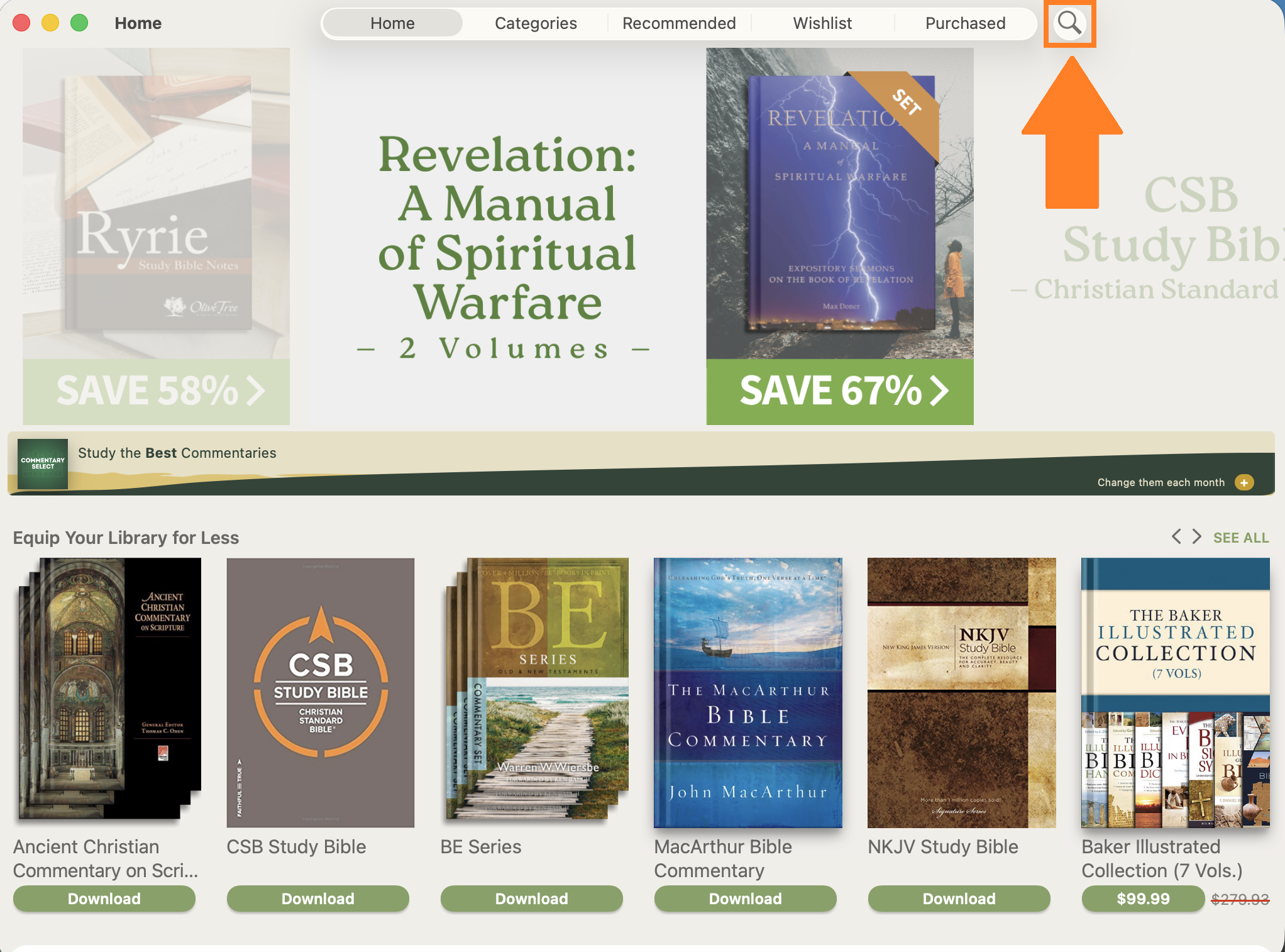Screen dimensions: 1285x952
Task: Click the Revelation: A Manual of Spiritual Warfare headline
Action: tap(507, 228)
